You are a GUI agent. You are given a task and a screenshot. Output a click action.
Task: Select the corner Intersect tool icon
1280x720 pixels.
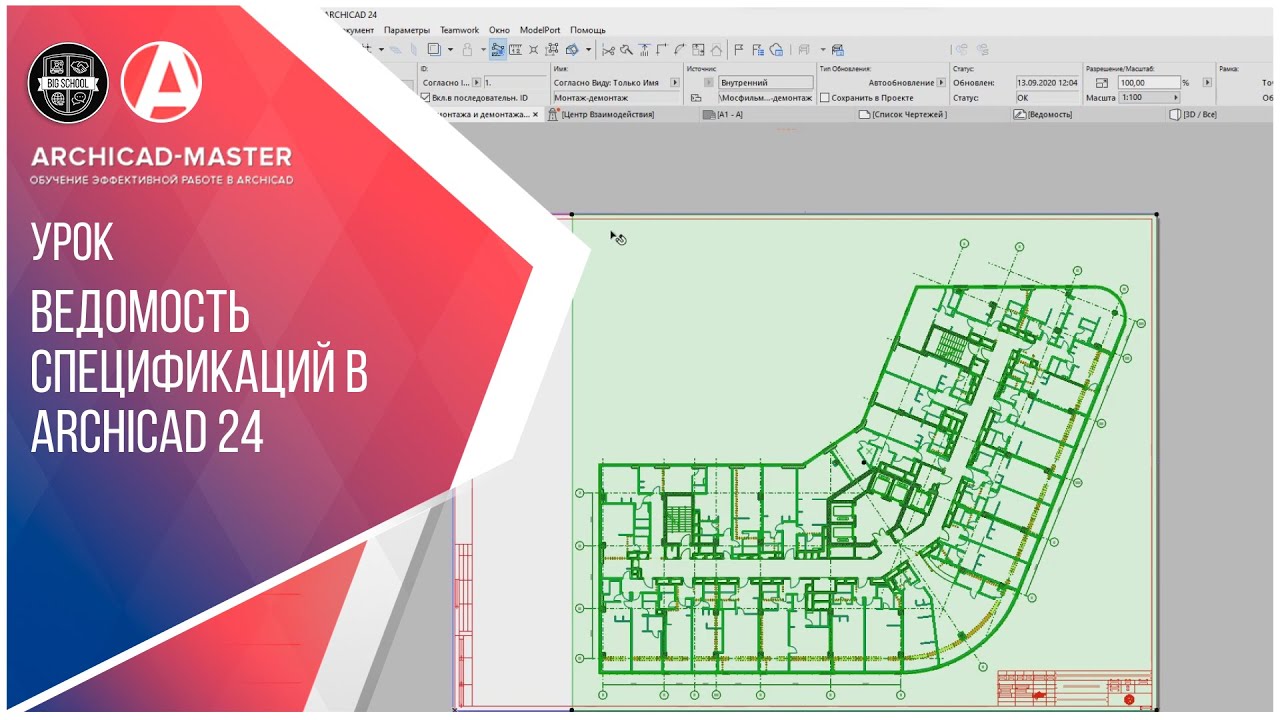point(661,50)
